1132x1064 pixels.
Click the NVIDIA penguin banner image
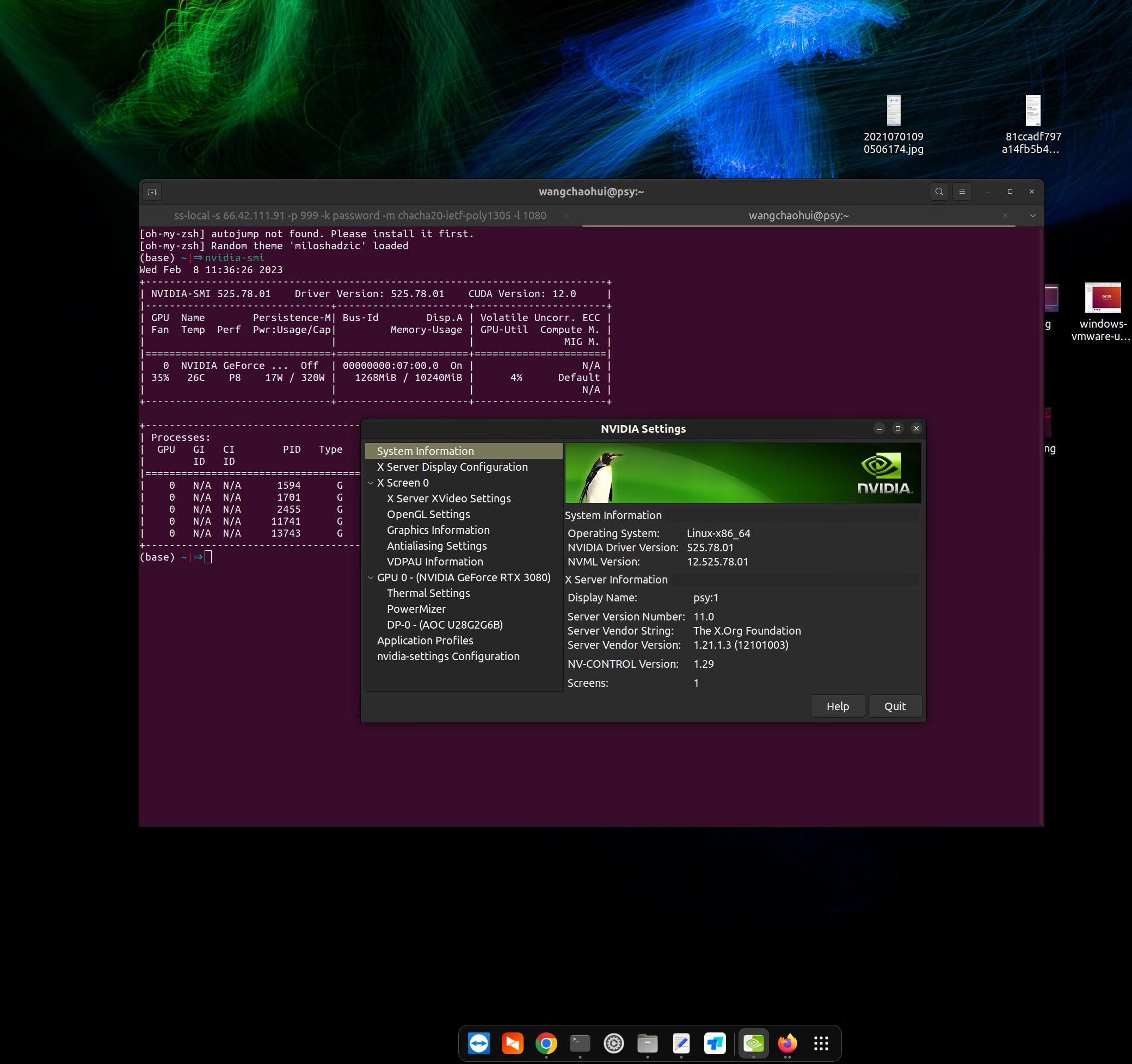click(742, 473)
